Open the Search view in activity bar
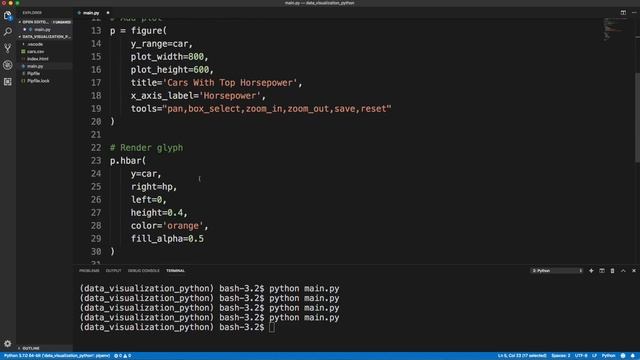Screen dimensions: 640x360 (7, 32)
